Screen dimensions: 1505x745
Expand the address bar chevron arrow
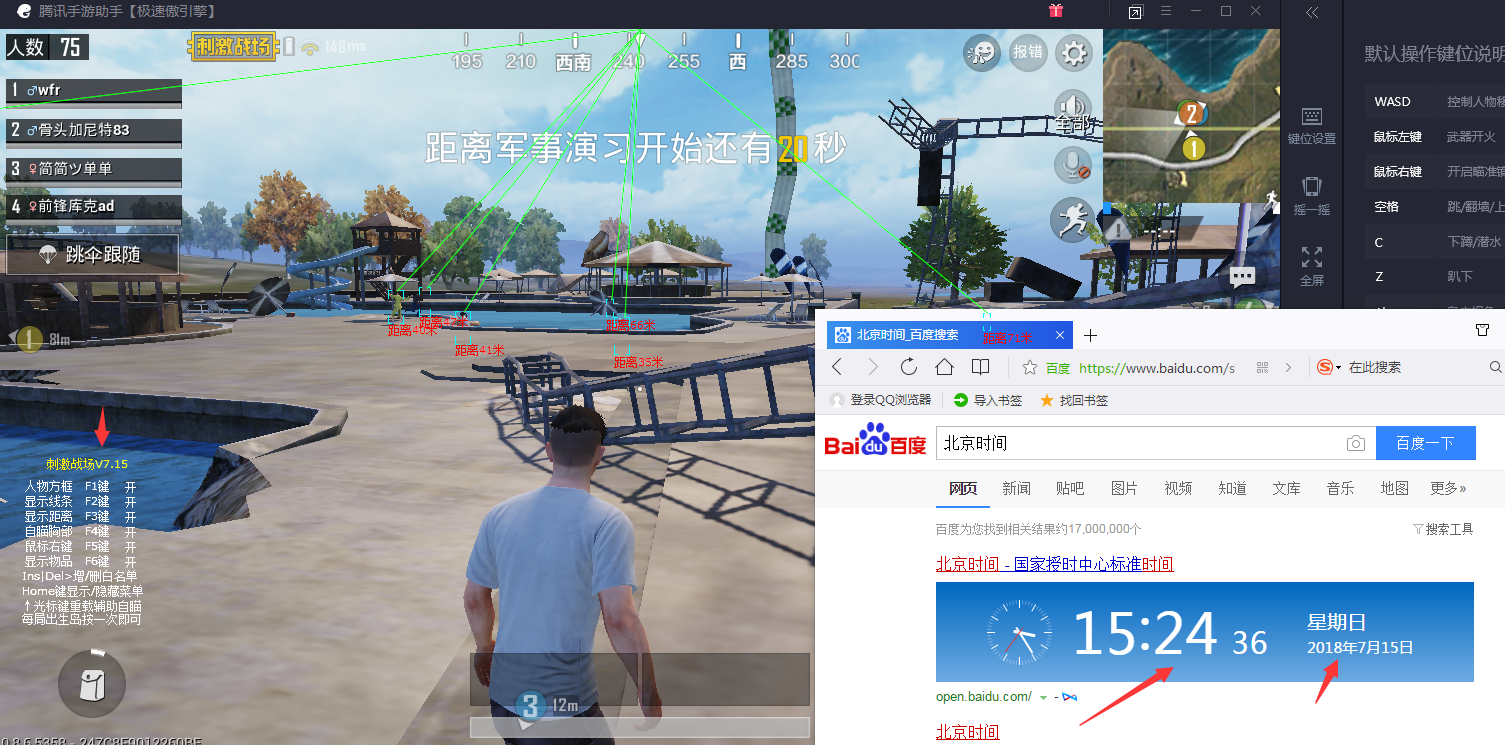tap(1288, 368)
